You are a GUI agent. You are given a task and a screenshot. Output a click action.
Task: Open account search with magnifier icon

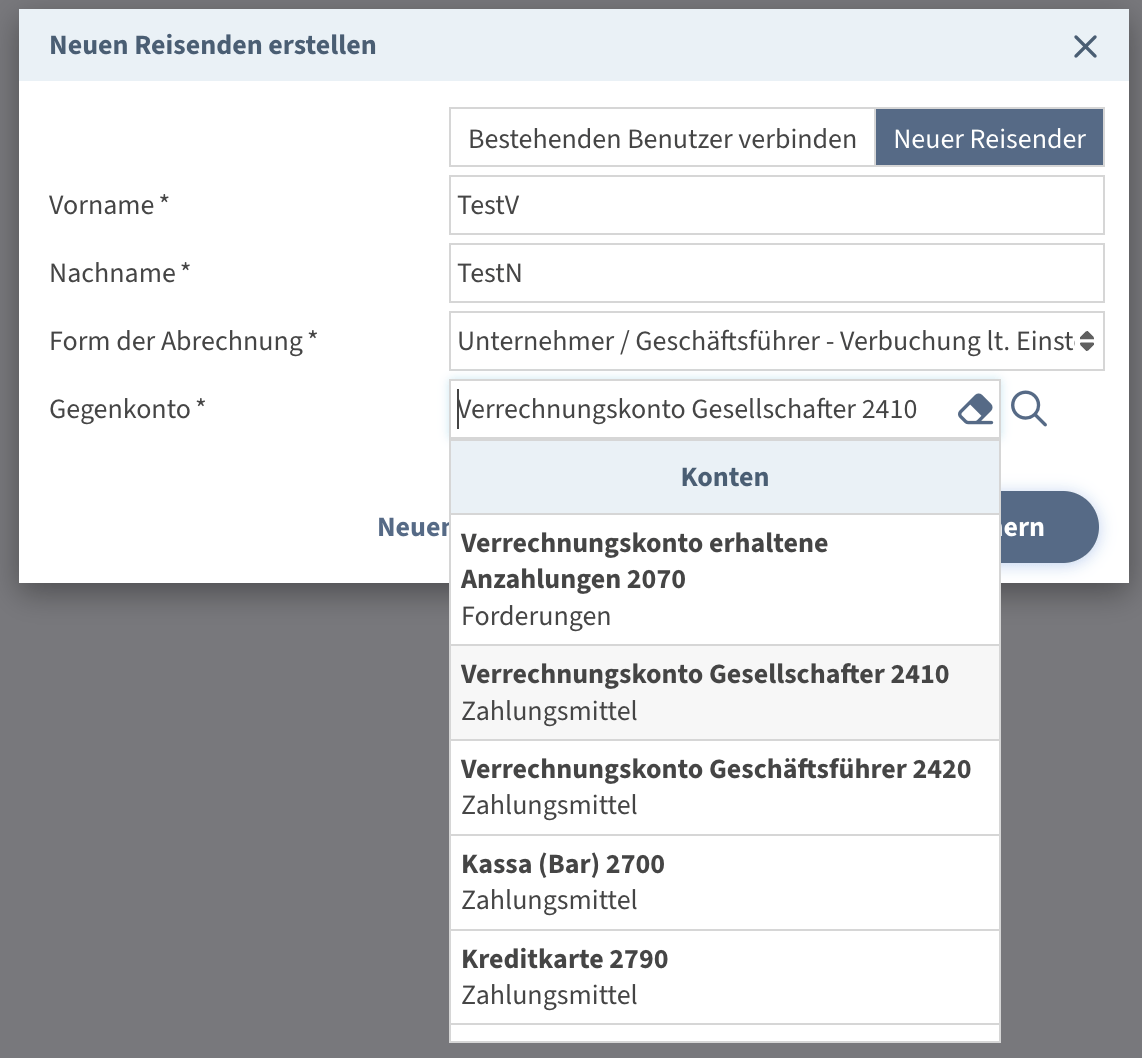pyautogui.click(x=1029, y=409)
